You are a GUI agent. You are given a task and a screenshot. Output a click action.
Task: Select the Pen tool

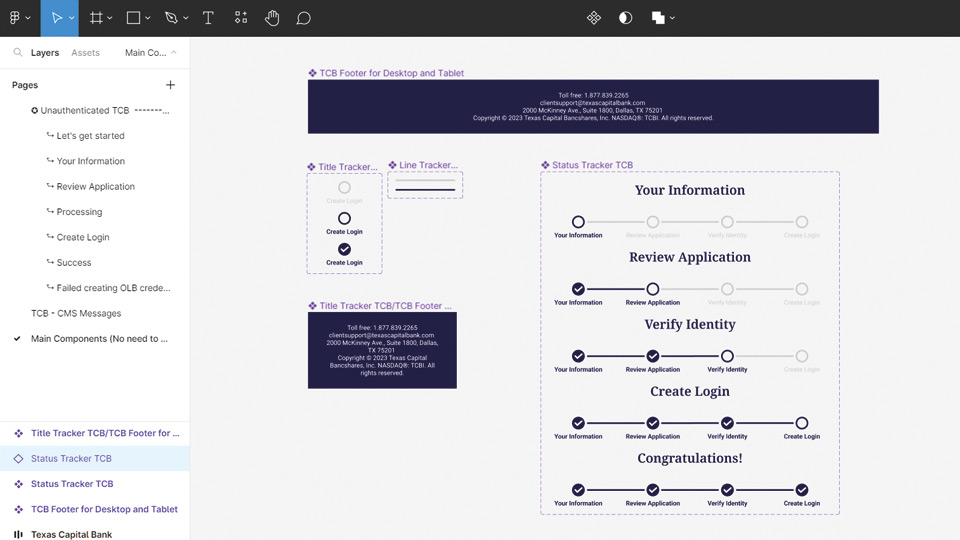point(171,18)
